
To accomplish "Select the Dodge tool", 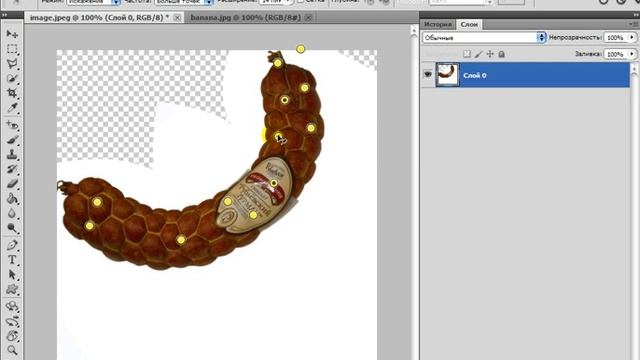I will [12, 228].
